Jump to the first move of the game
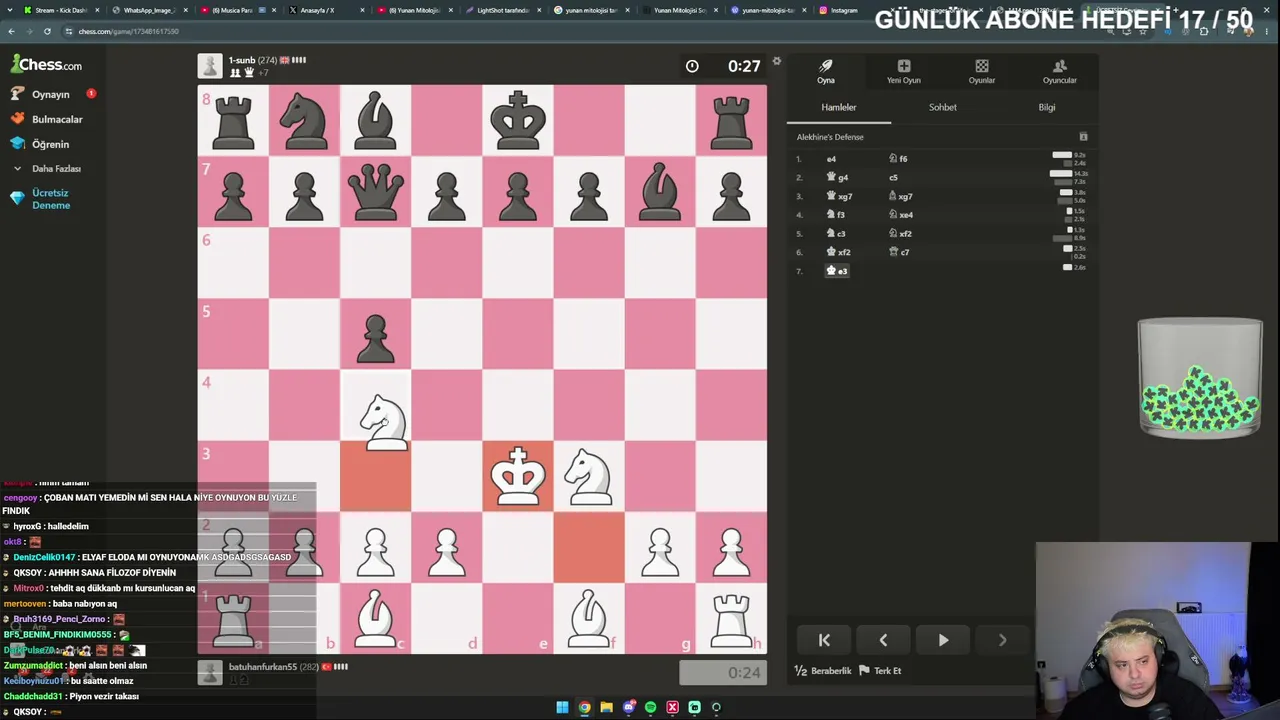 coord(824,640)
